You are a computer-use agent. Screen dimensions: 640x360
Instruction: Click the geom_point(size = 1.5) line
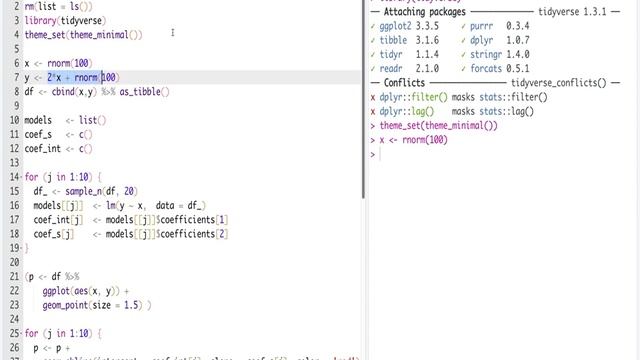97,305
